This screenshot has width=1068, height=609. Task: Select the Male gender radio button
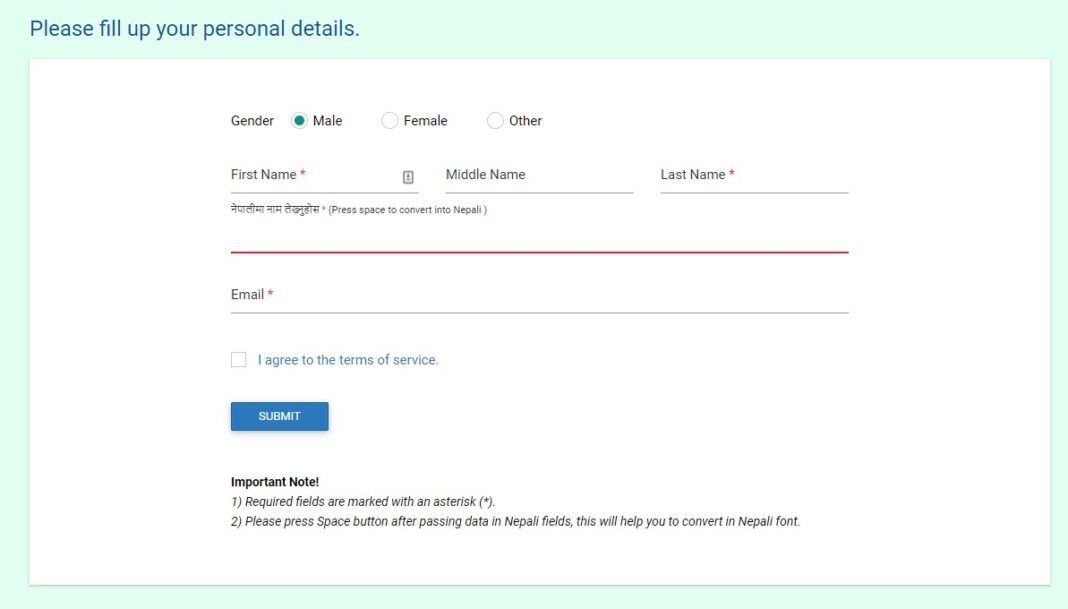[298, 120]
